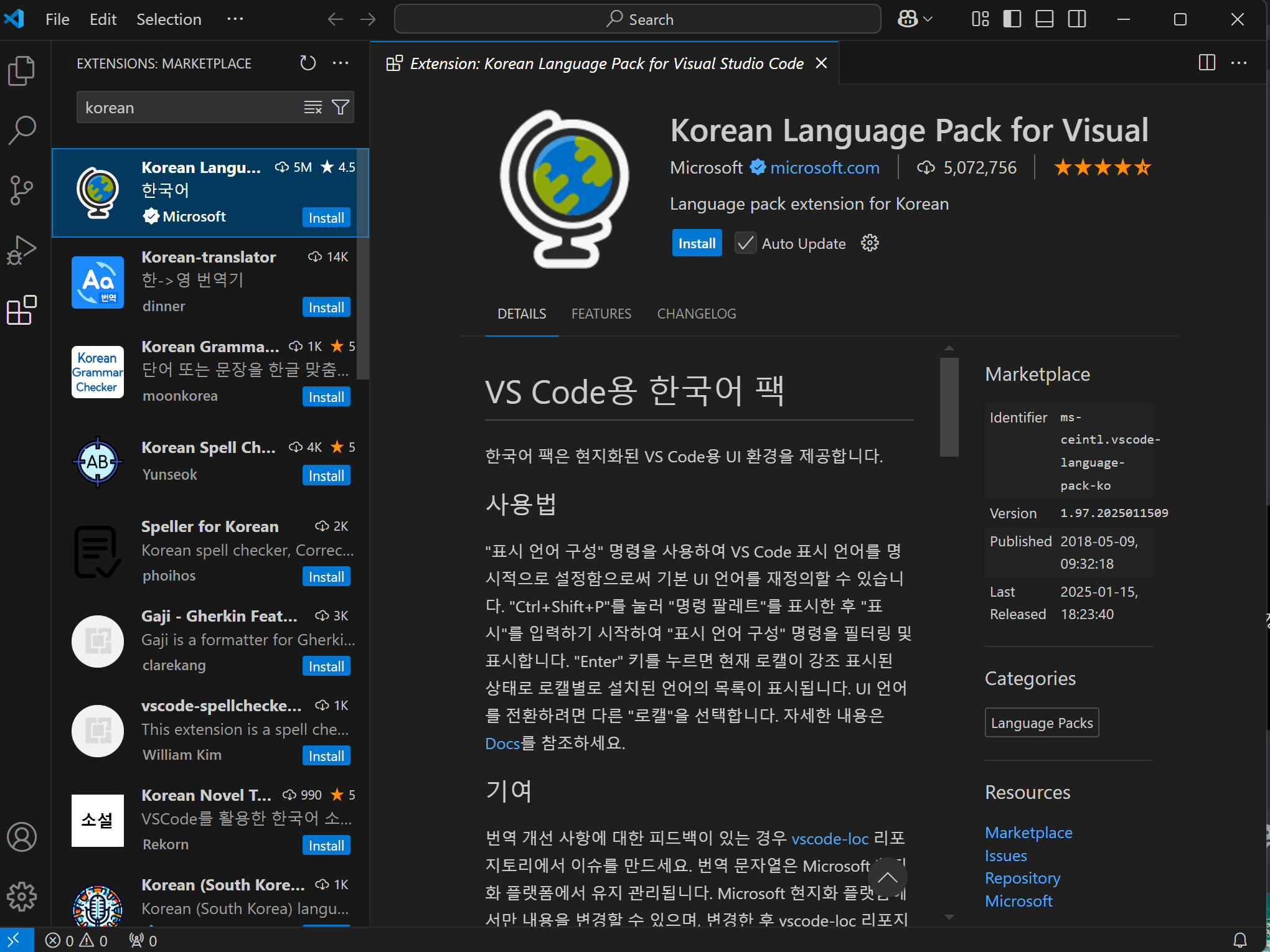Screen dimensions: 1270x952
Task: Click the install count 5,072,756
Action: [x=967, y=167]
